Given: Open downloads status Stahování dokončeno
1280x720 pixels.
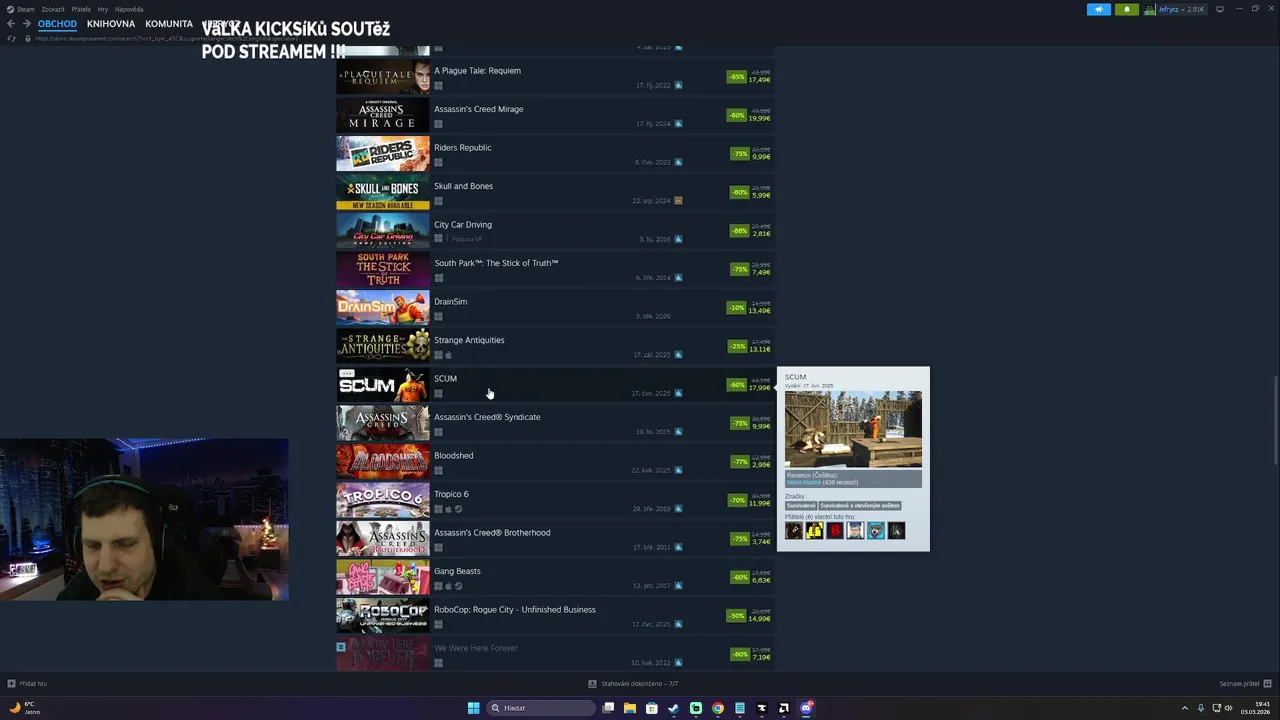Looking at the screenshot, I should 634,684.
